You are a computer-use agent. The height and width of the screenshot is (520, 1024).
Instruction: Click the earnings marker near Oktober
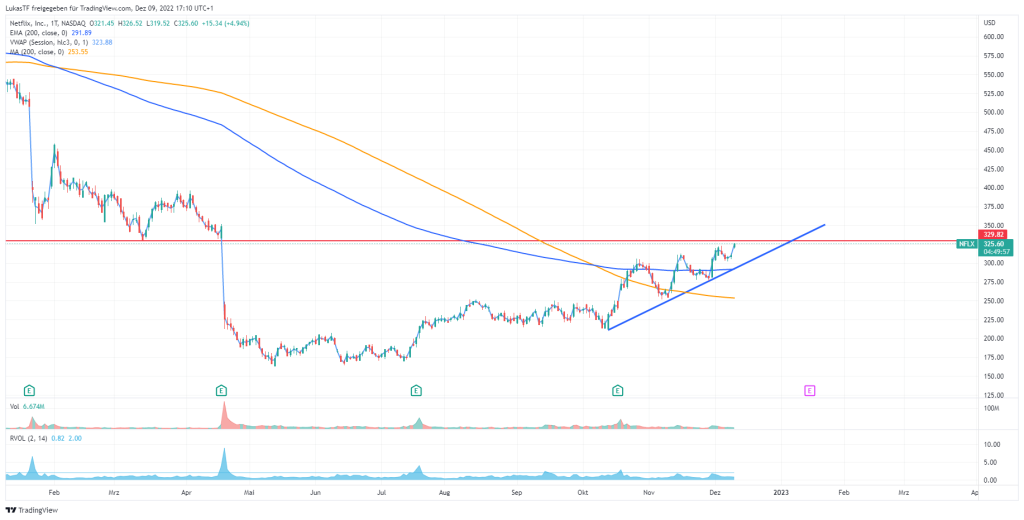618,389
